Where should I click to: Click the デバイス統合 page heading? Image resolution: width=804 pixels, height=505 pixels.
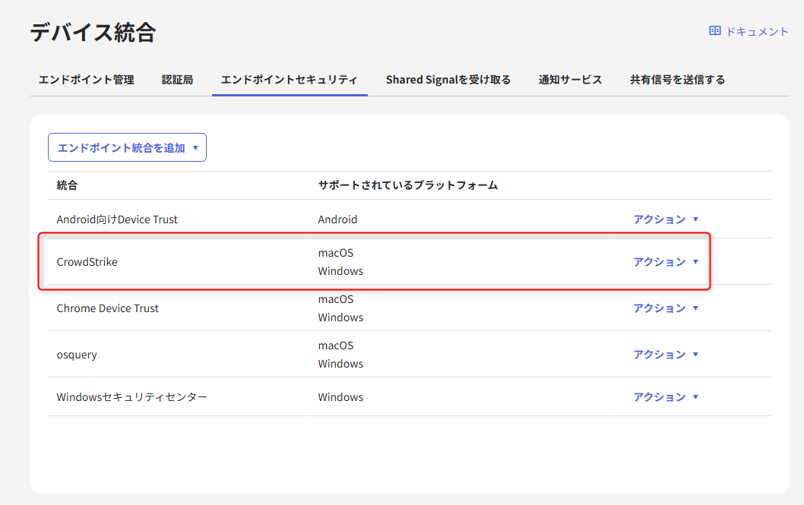coord(93,32)
